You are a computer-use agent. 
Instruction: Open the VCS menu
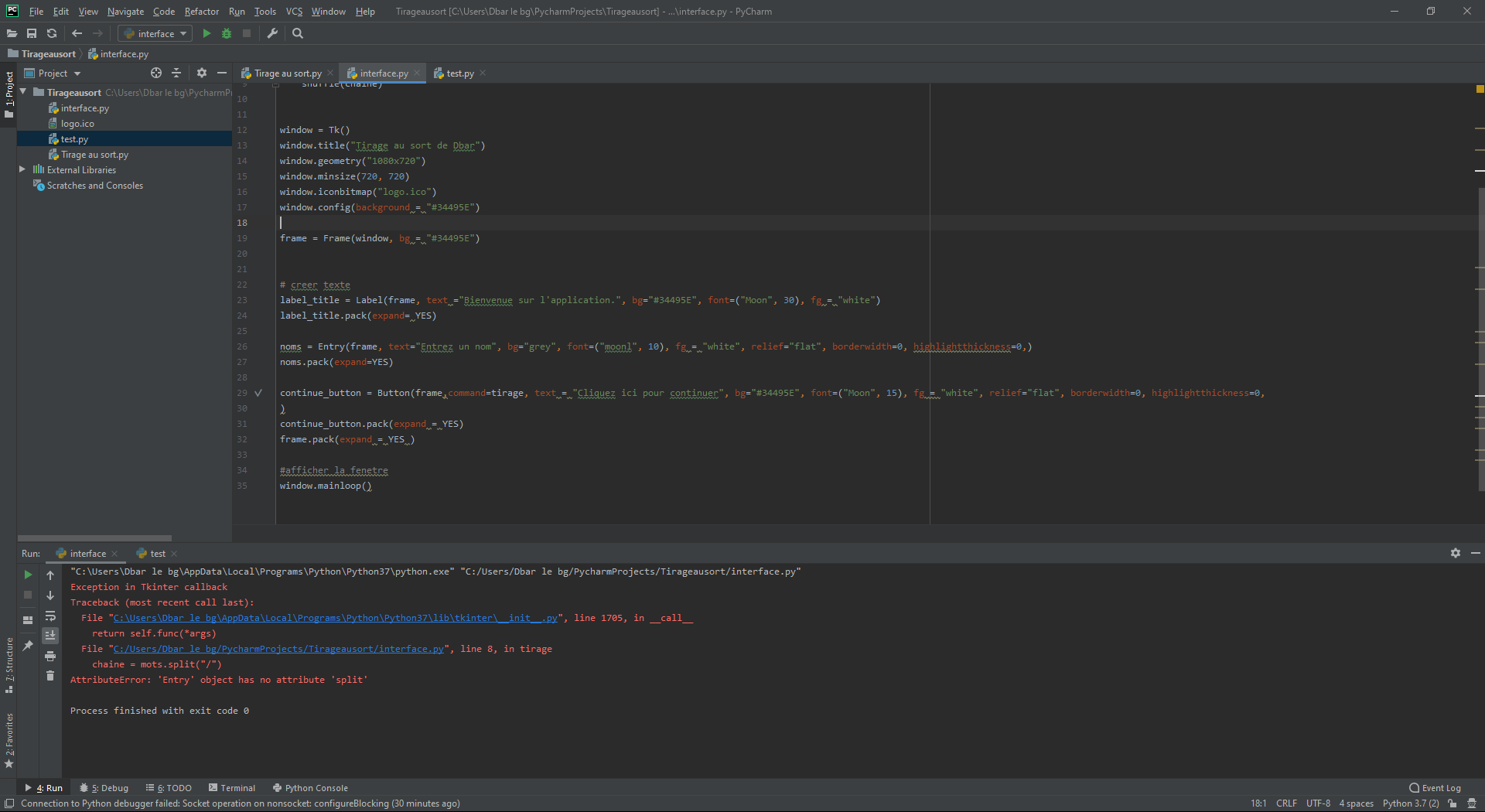click(x=294, y=12)
